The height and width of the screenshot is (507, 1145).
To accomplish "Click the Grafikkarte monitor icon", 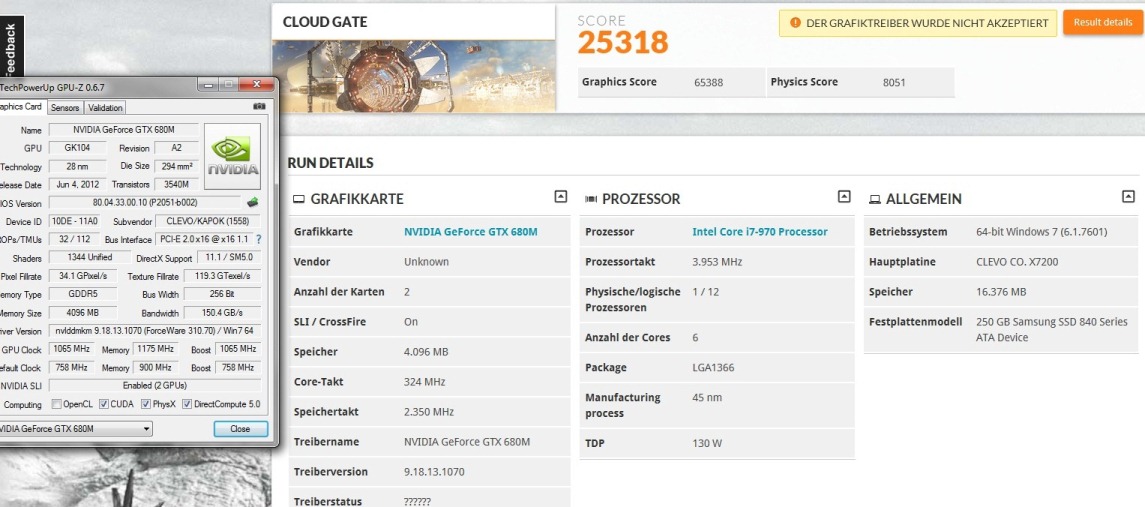I will (299, 199).
